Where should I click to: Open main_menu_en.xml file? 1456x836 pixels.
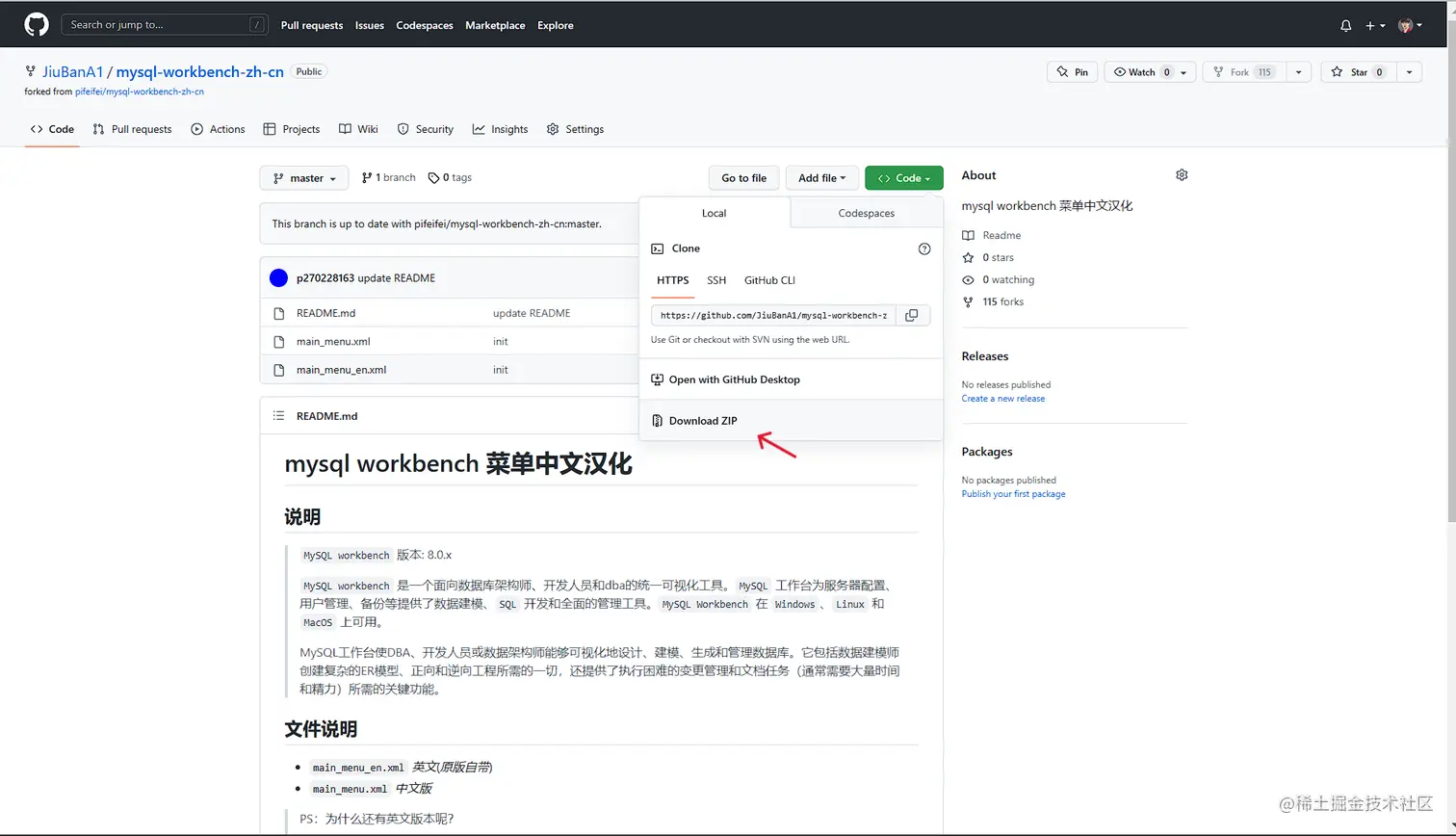pos(342,370)
